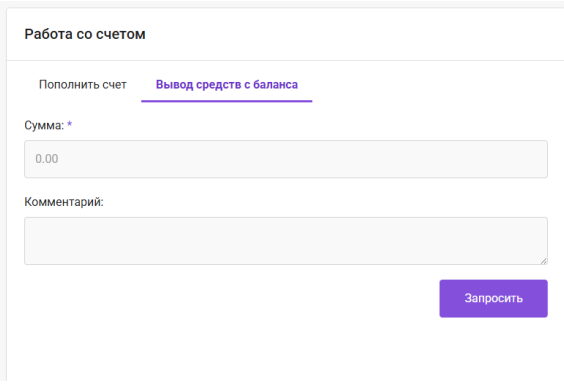Focus the Сумма amount input field
This screenshot has width=564, height=392.
coord(286,159)
